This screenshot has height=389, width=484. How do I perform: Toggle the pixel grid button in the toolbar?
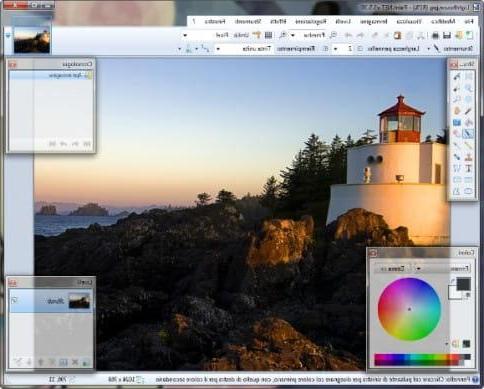pos(269,35)
